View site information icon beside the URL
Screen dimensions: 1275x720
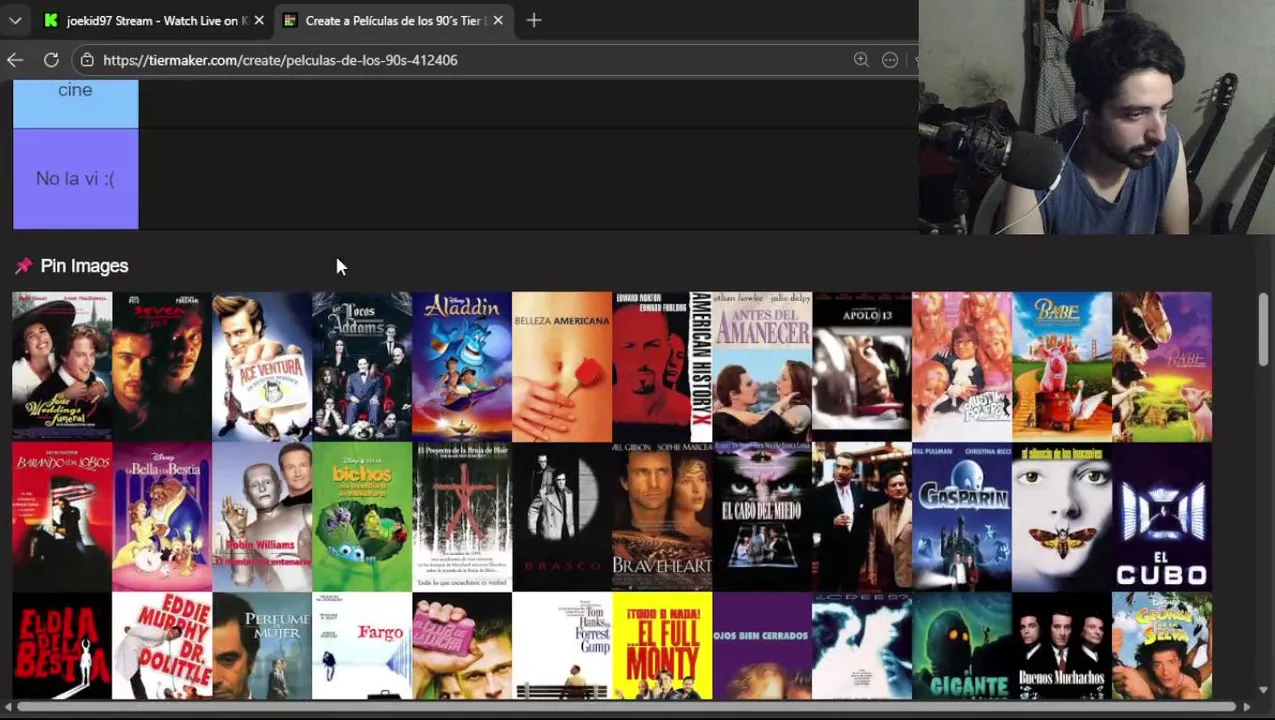tap(87, 60)
